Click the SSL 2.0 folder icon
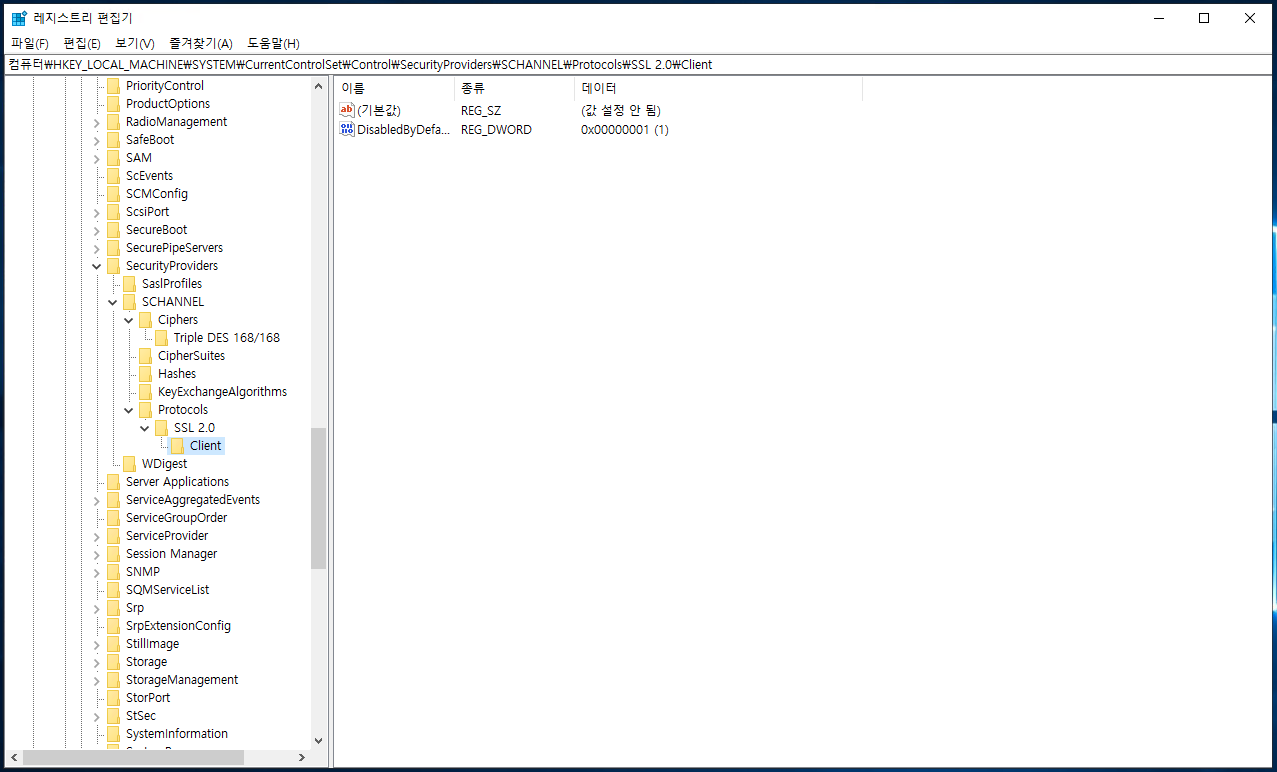The height and width of the screenshot is (772, 1277). pyautogui.click(x=161, y=428)
